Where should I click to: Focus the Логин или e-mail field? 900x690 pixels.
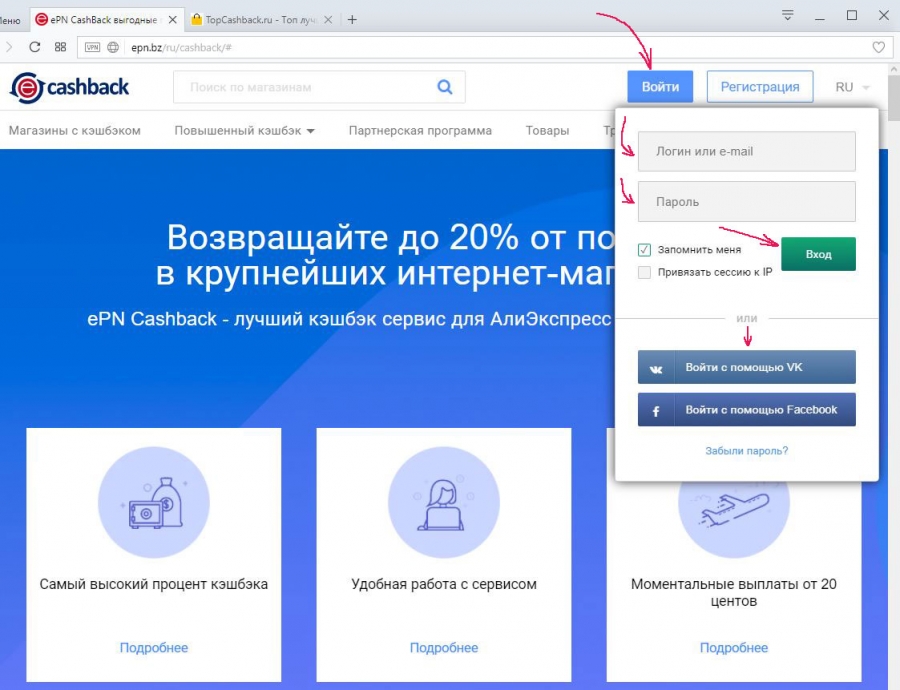[746, 152]
